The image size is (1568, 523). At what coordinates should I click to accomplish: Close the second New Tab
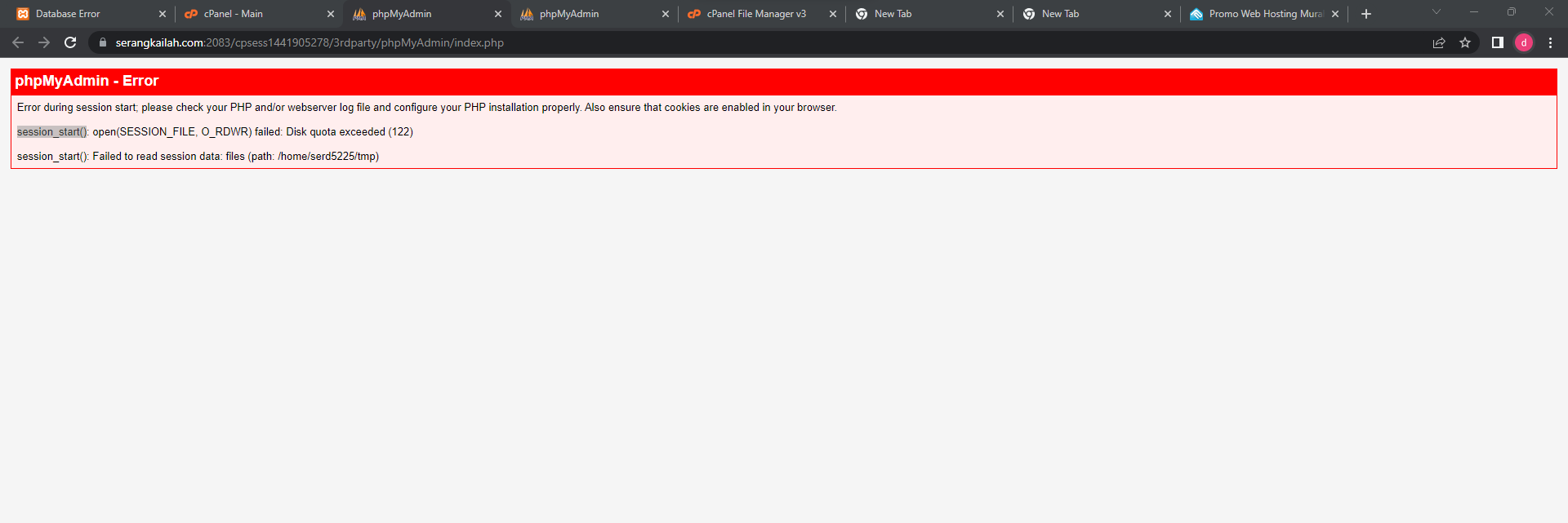pyautogui.click(x=1168, y=14)
